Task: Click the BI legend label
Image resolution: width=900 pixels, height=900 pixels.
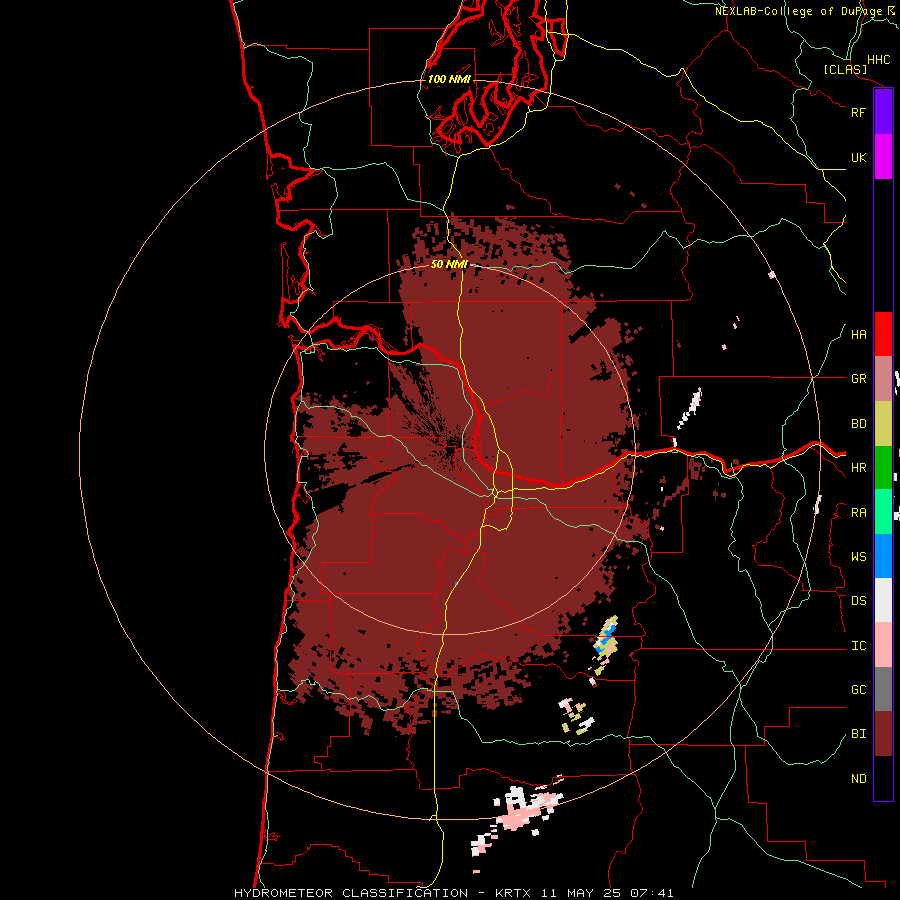Action: [858, 734]
